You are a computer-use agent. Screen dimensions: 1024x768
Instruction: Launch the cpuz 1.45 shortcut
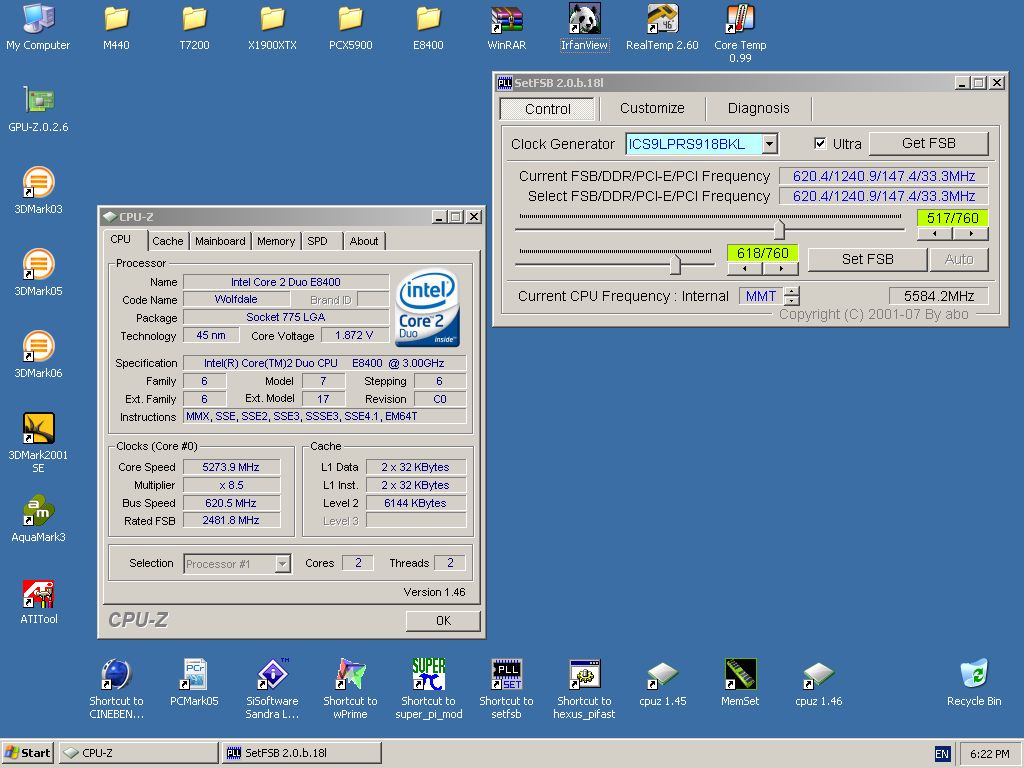(662, 683)
